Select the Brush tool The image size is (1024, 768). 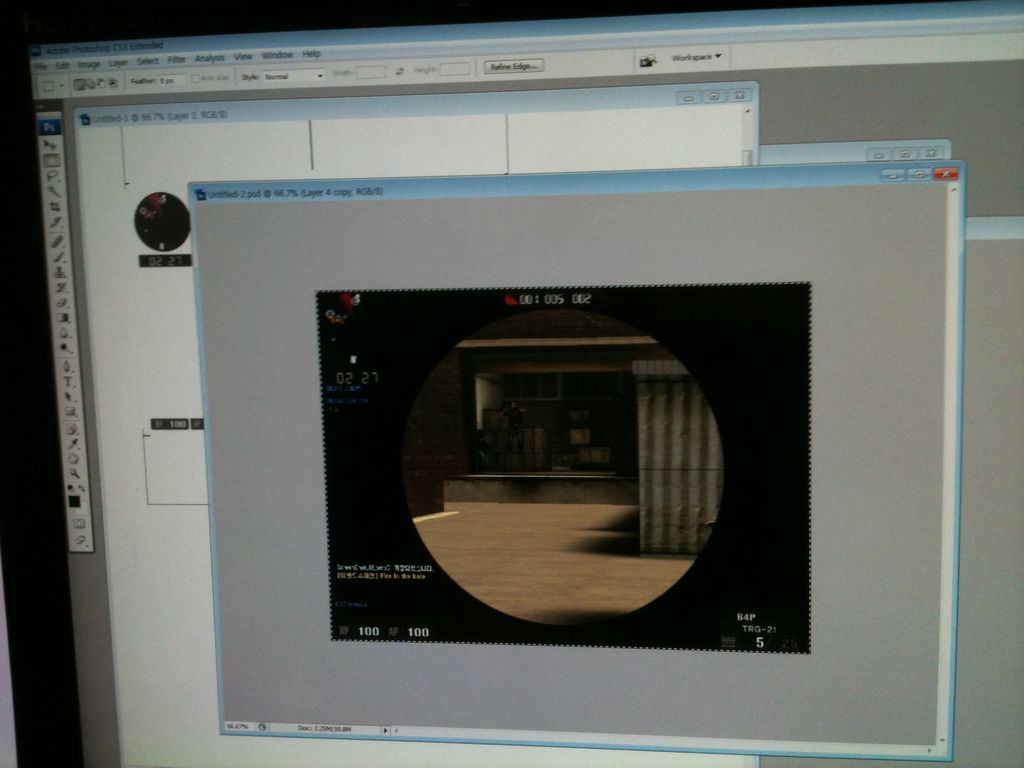click(59, 257)
